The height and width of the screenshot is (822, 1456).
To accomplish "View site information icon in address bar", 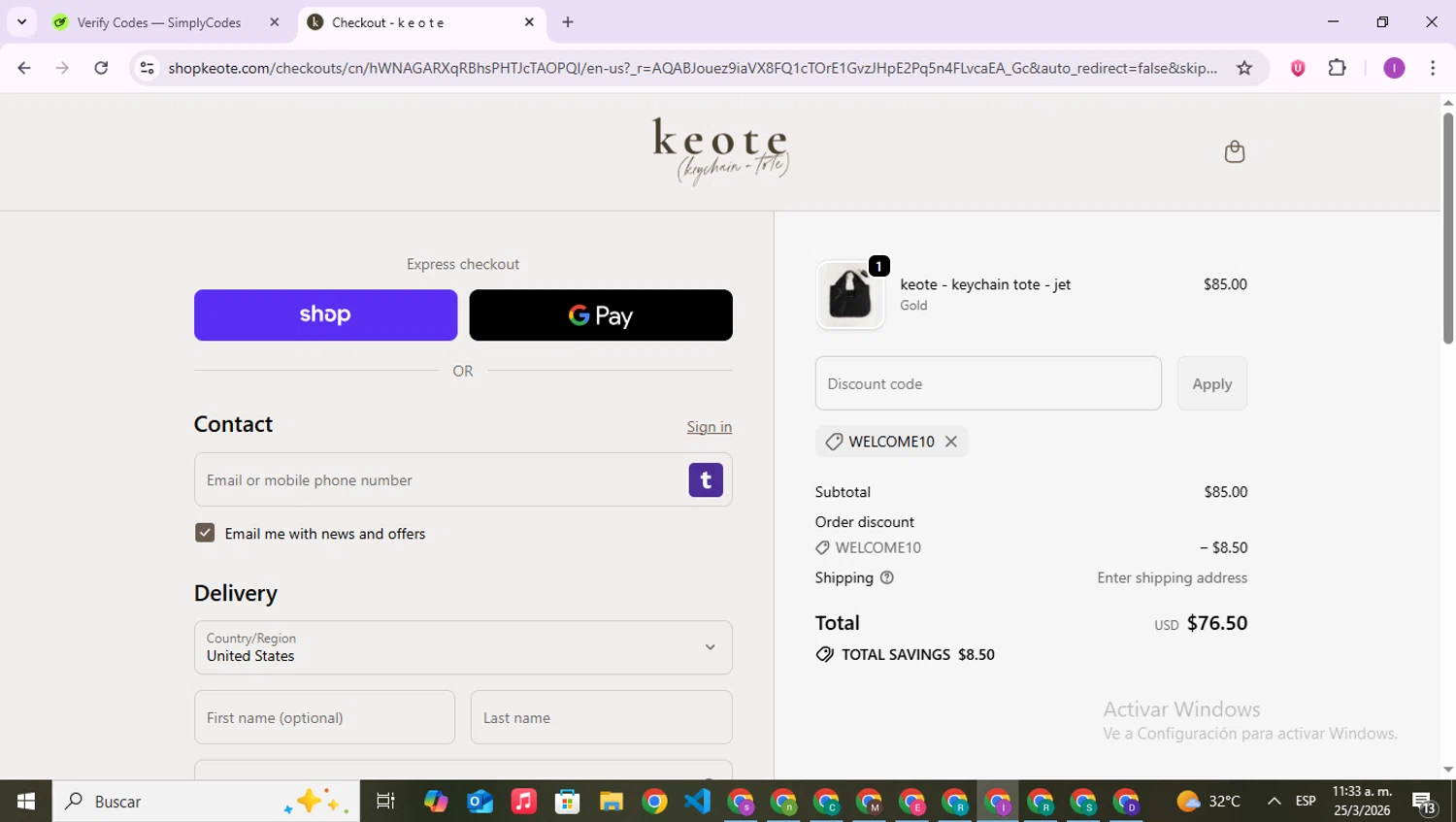I will click(x=147, y=68).
